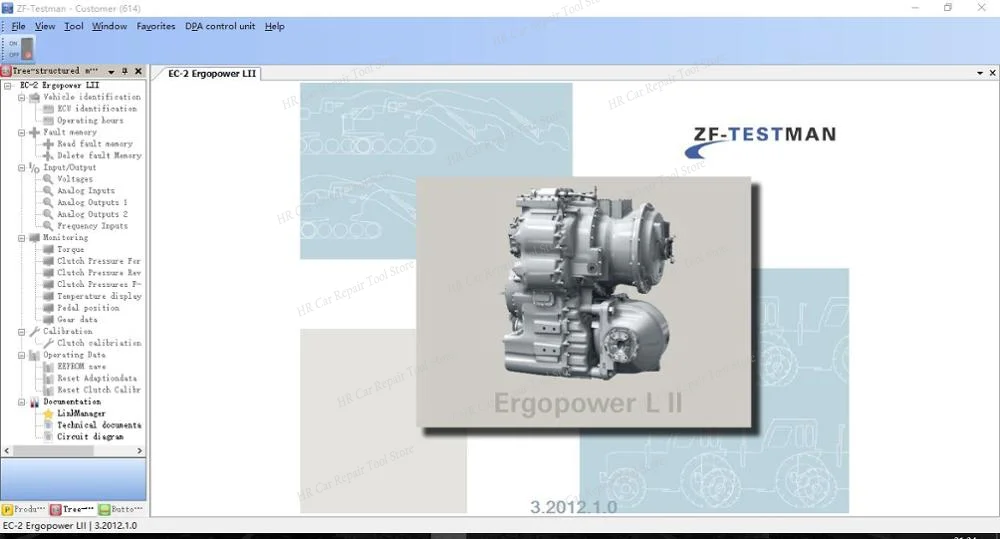Click the monitor icon beside Gear data

[x=48, y=320]
